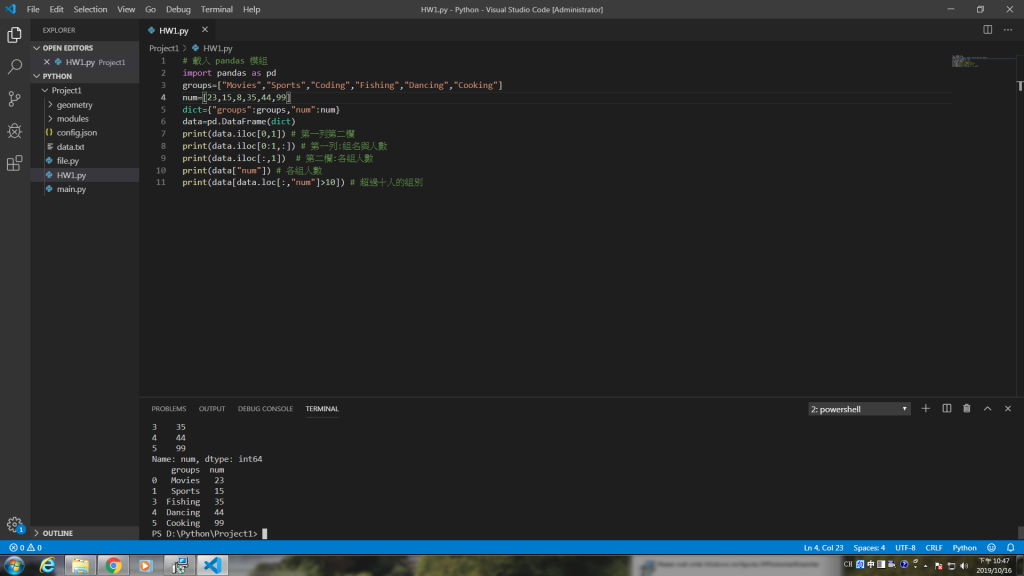Open notifications bell in status bar
The image size is (1024, 576).
click(x=1010, y=548)
